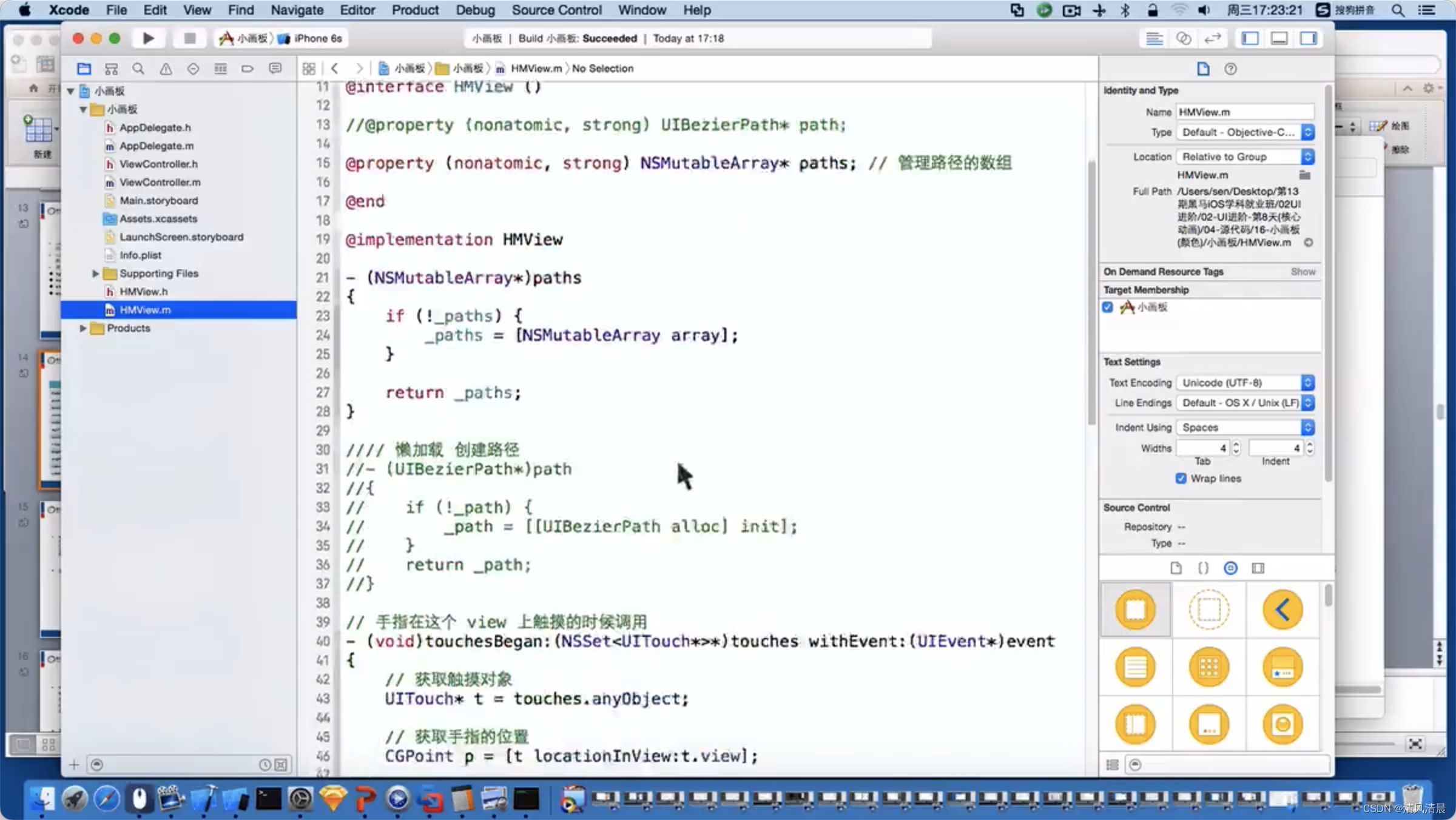This screenshot has width=1456, height=820.
Task: Toggle library icon/list view
Action: click(1113, 764)
